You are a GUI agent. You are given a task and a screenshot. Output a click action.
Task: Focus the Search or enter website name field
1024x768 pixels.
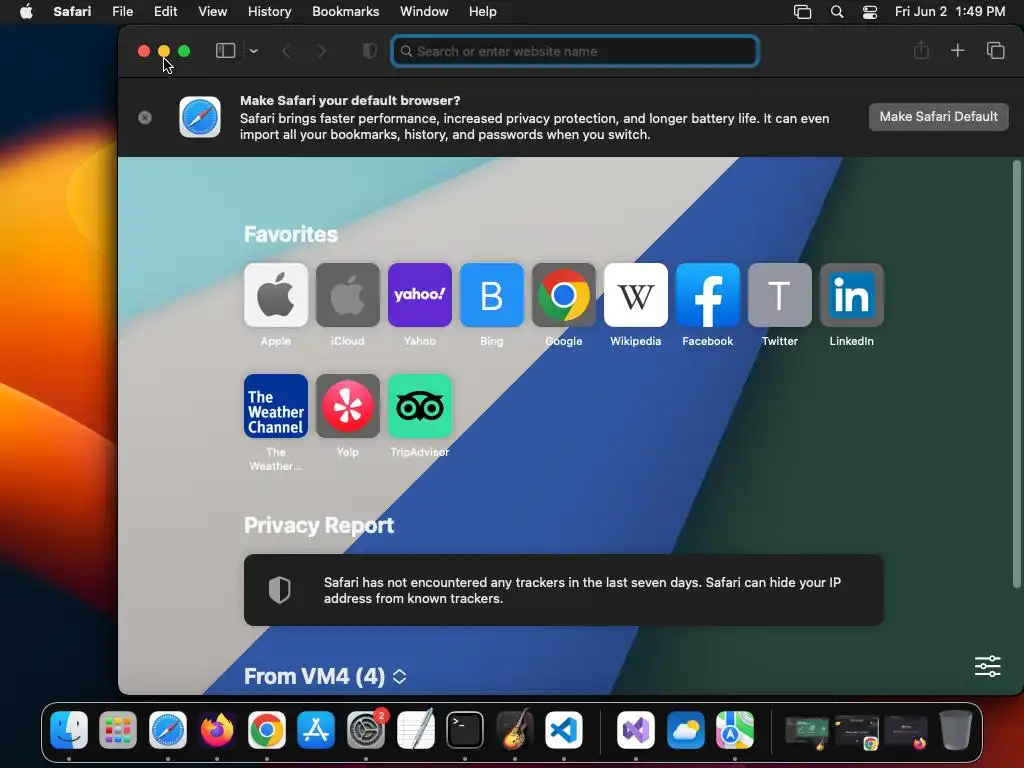pos(575,51)
